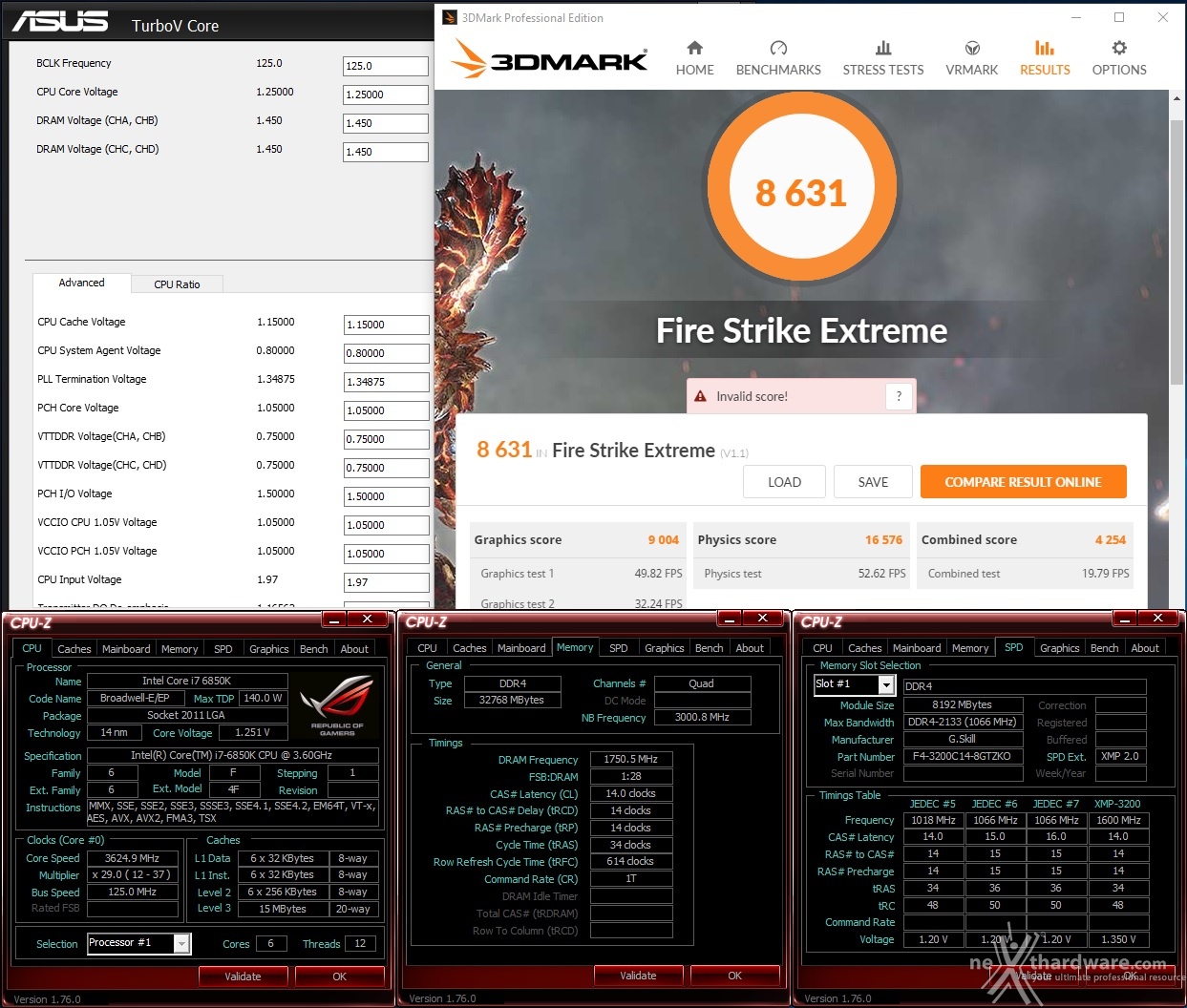This screenshot has width=1187, height=1008.
Task: Click PCH Core Voltage input field
Action: pyautogui.click(x=386, y=410)
